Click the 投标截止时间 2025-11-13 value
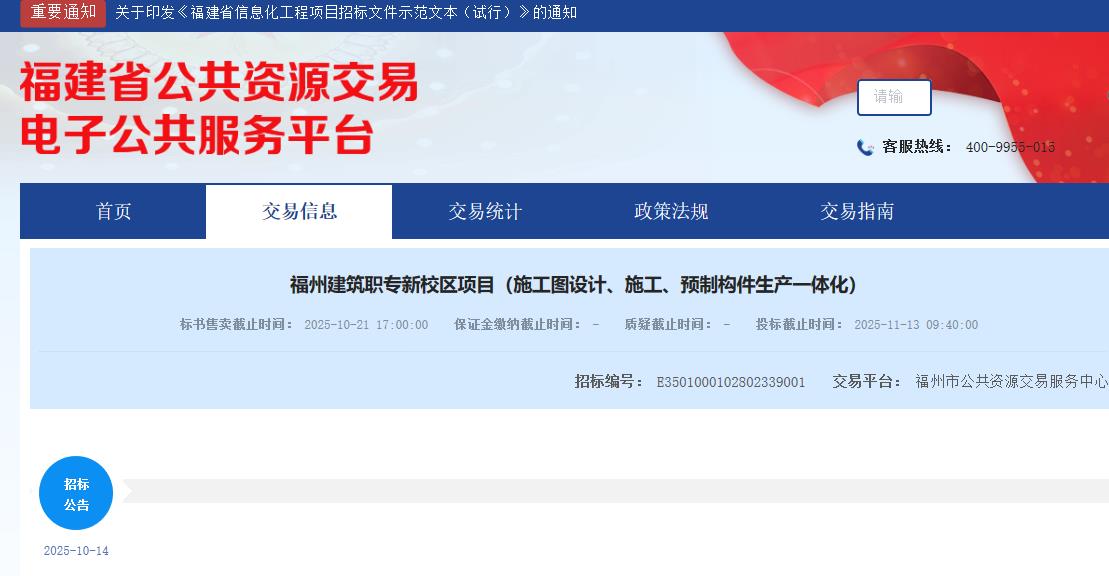 pyautogui.click(x=916, y=325)
